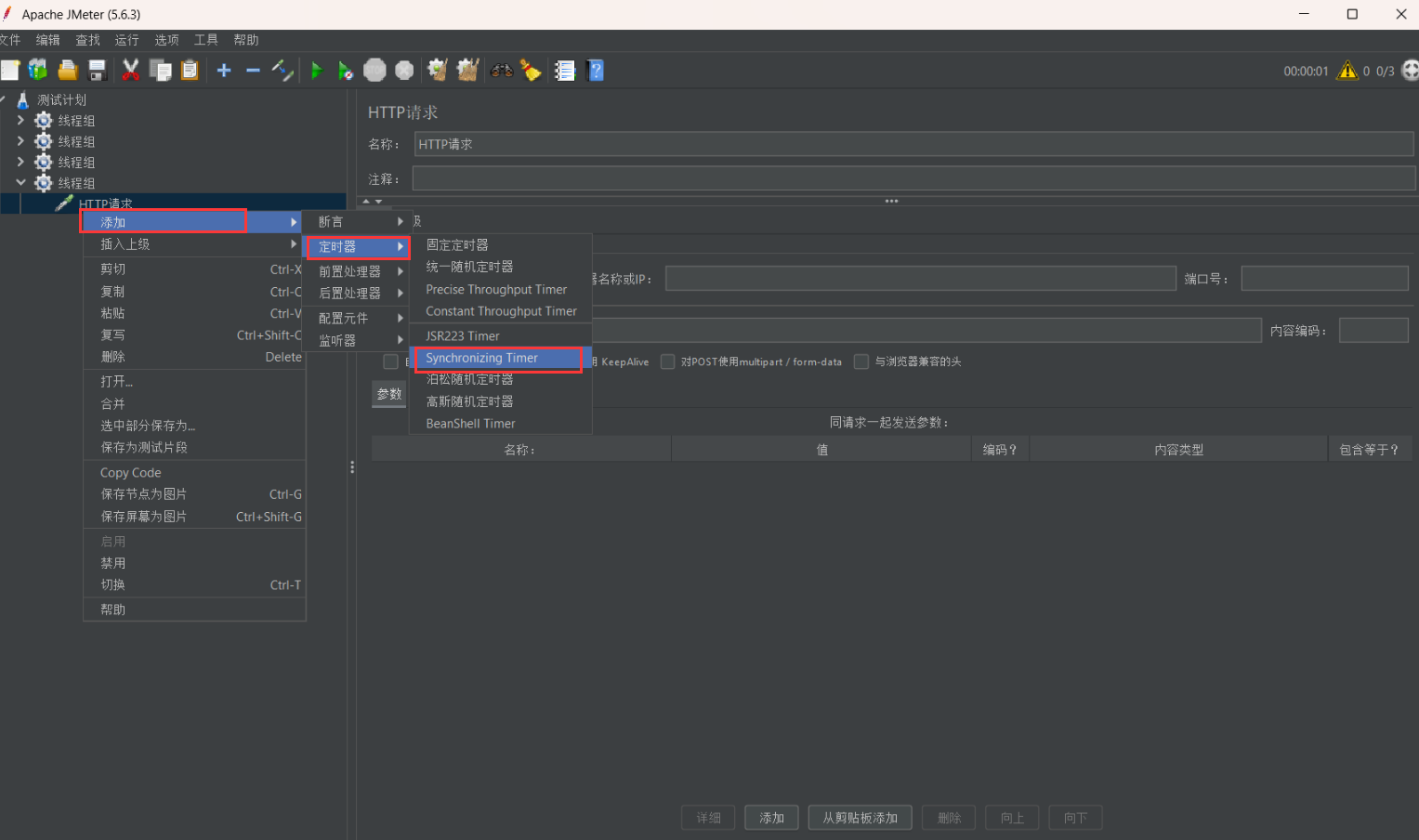Screen dimensions: 1419x840
Task: Click the Clear results icon
Action: tap(438, 70)
